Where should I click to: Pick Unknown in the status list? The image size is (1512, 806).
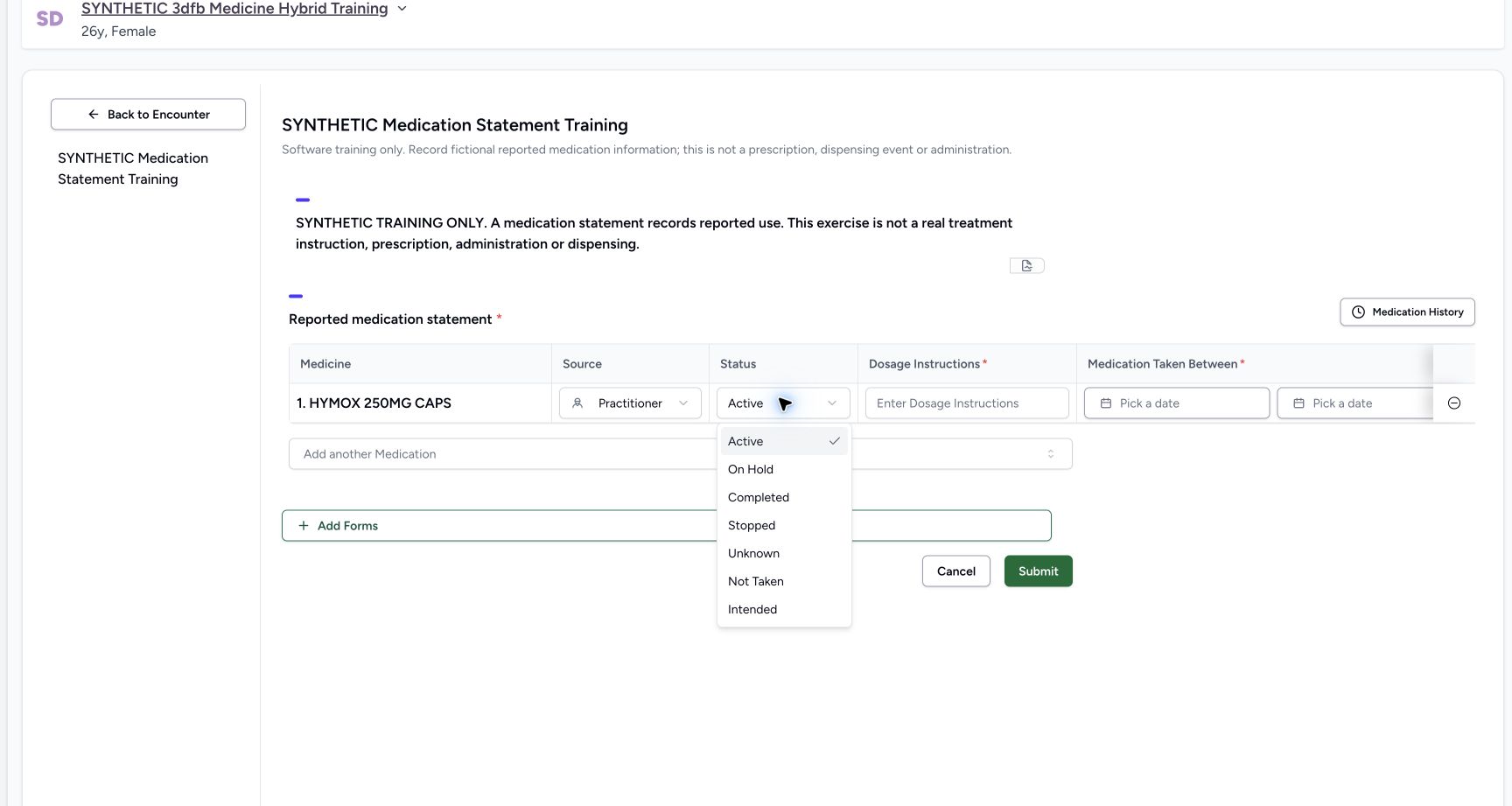tap(784, 553)
